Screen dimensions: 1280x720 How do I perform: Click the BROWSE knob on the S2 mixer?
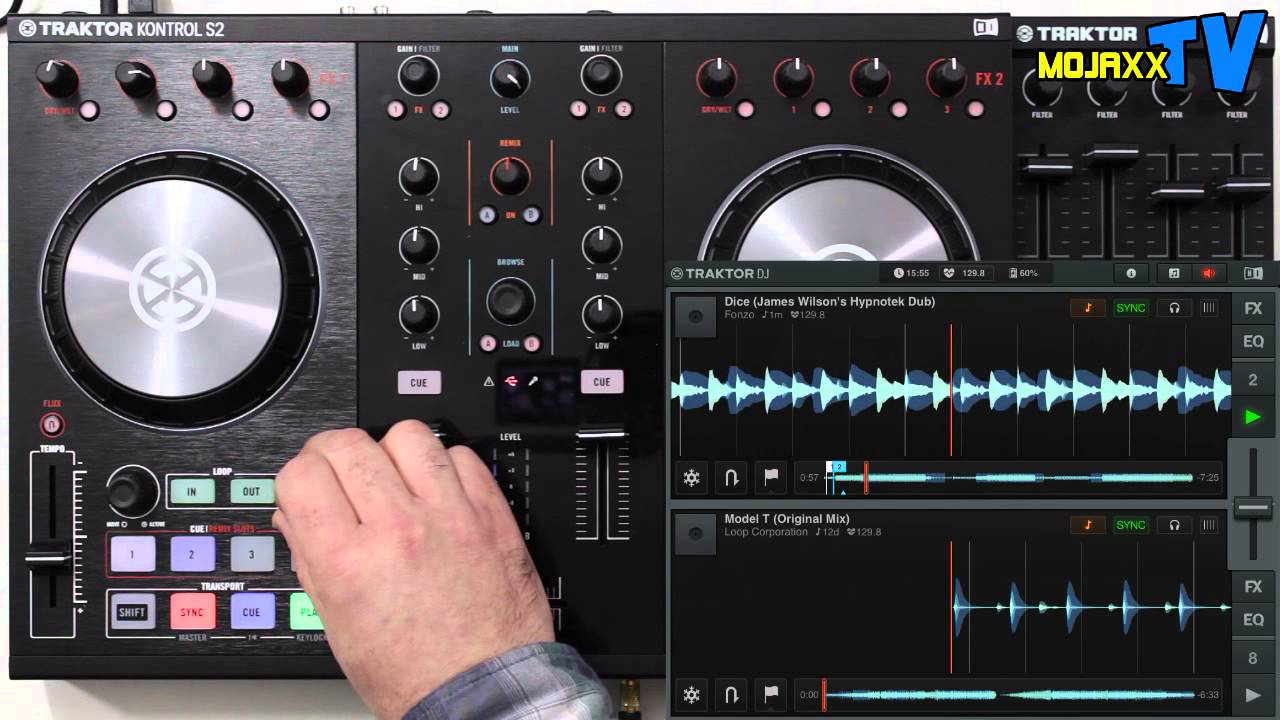[x=510, y=299]
